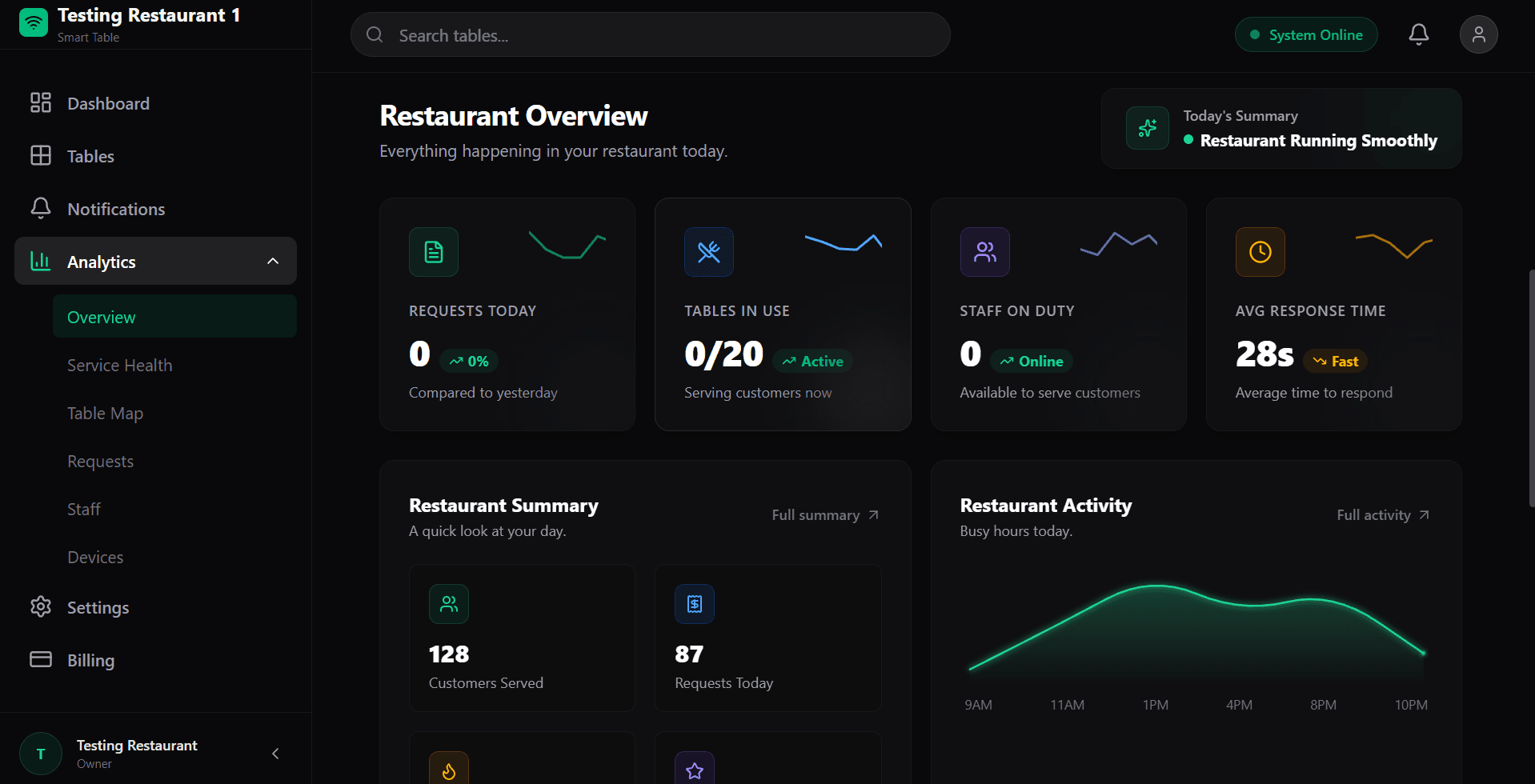Click the purple star icon card
Image resolution: width=1535 pixels, height=784 pixels.
coord(695,768)
